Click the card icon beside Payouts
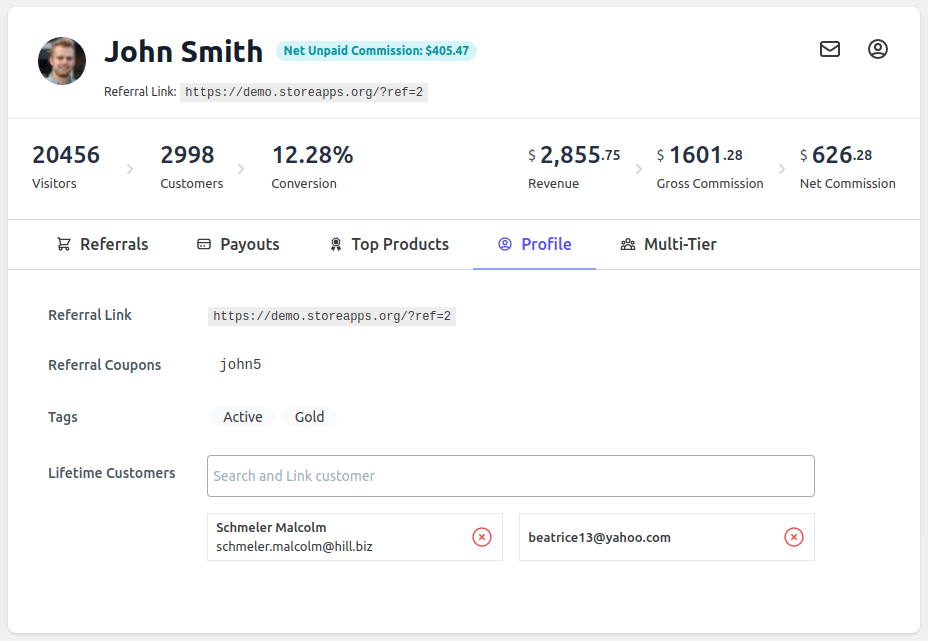The width and height of the screenshot is (928, 641). coord(204,244)
